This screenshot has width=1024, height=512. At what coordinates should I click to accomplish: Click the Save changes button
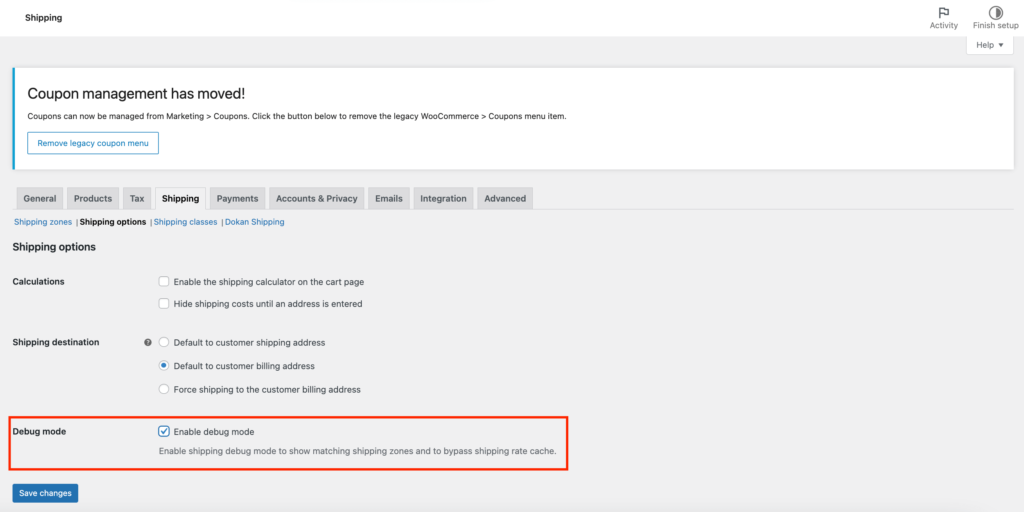point(45,493)
